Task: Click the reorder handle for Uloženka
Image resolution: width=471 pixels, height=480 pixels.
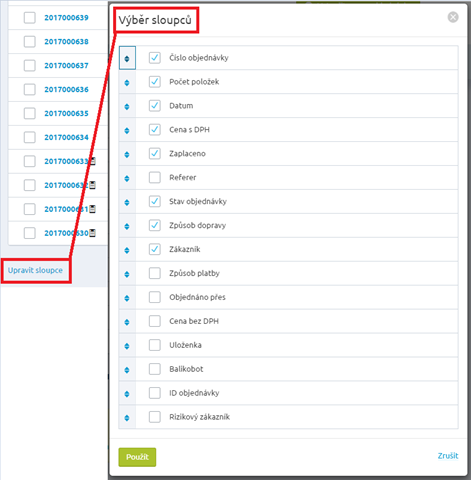Action: 127,346
